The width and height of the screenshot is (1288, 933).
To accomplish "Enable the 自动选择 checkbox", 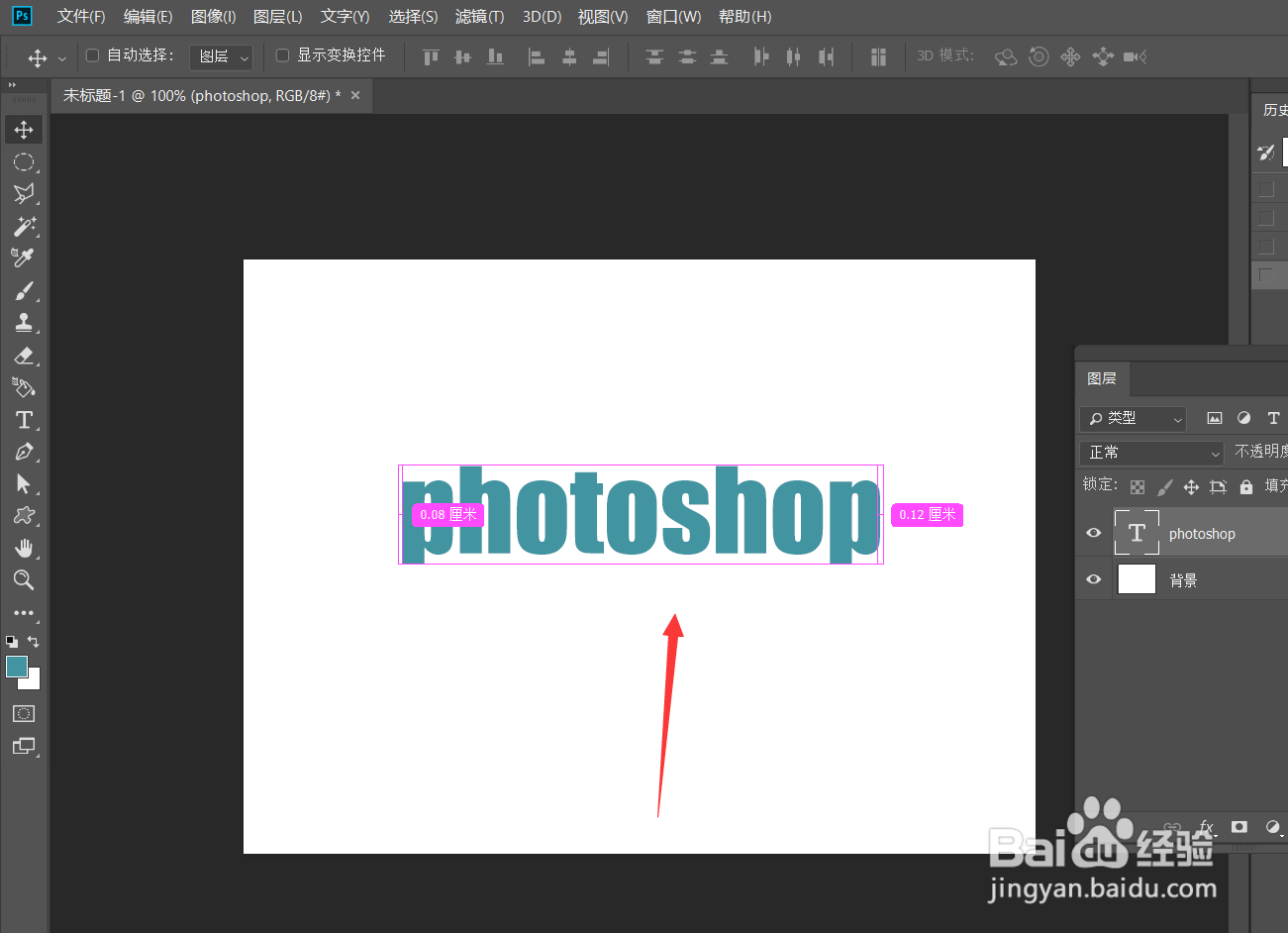I will tap(92, 55).
